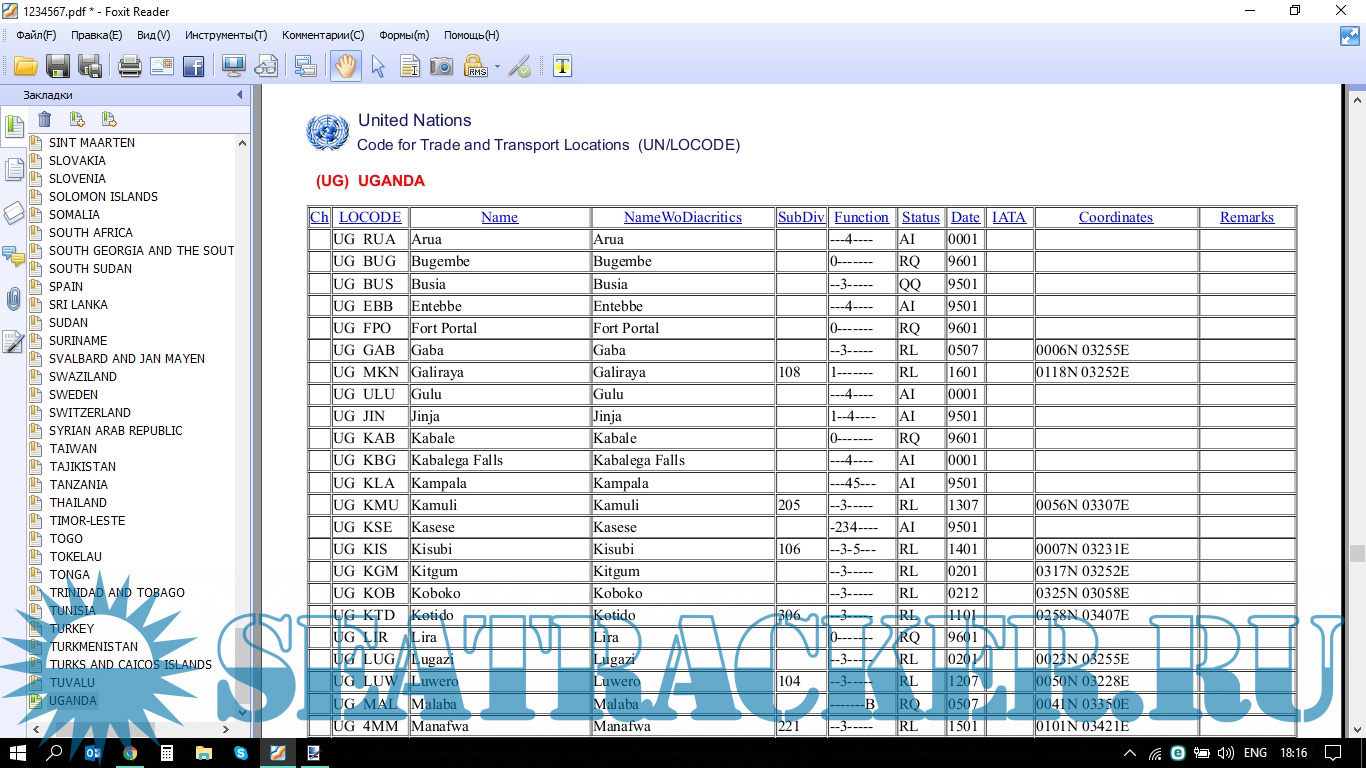Click the Coordinates column header link
The height and width of the screenshot is (768, 1366).
pos(1115,217)
